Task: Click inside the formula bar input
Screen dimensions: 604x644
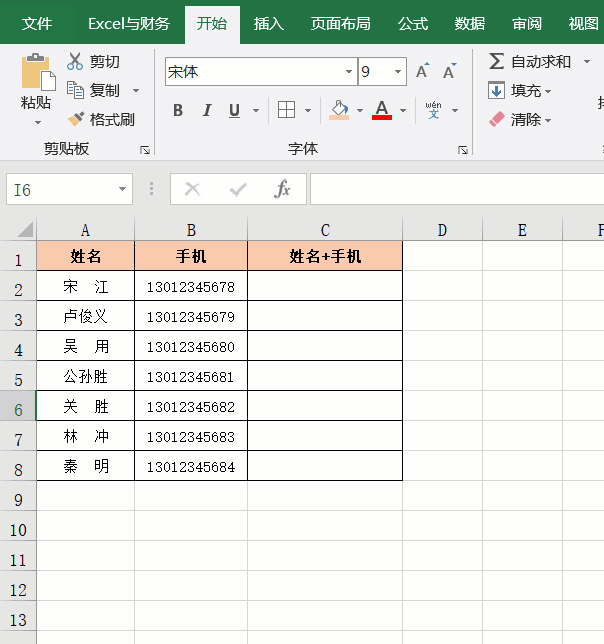Action: coord(457,189)
